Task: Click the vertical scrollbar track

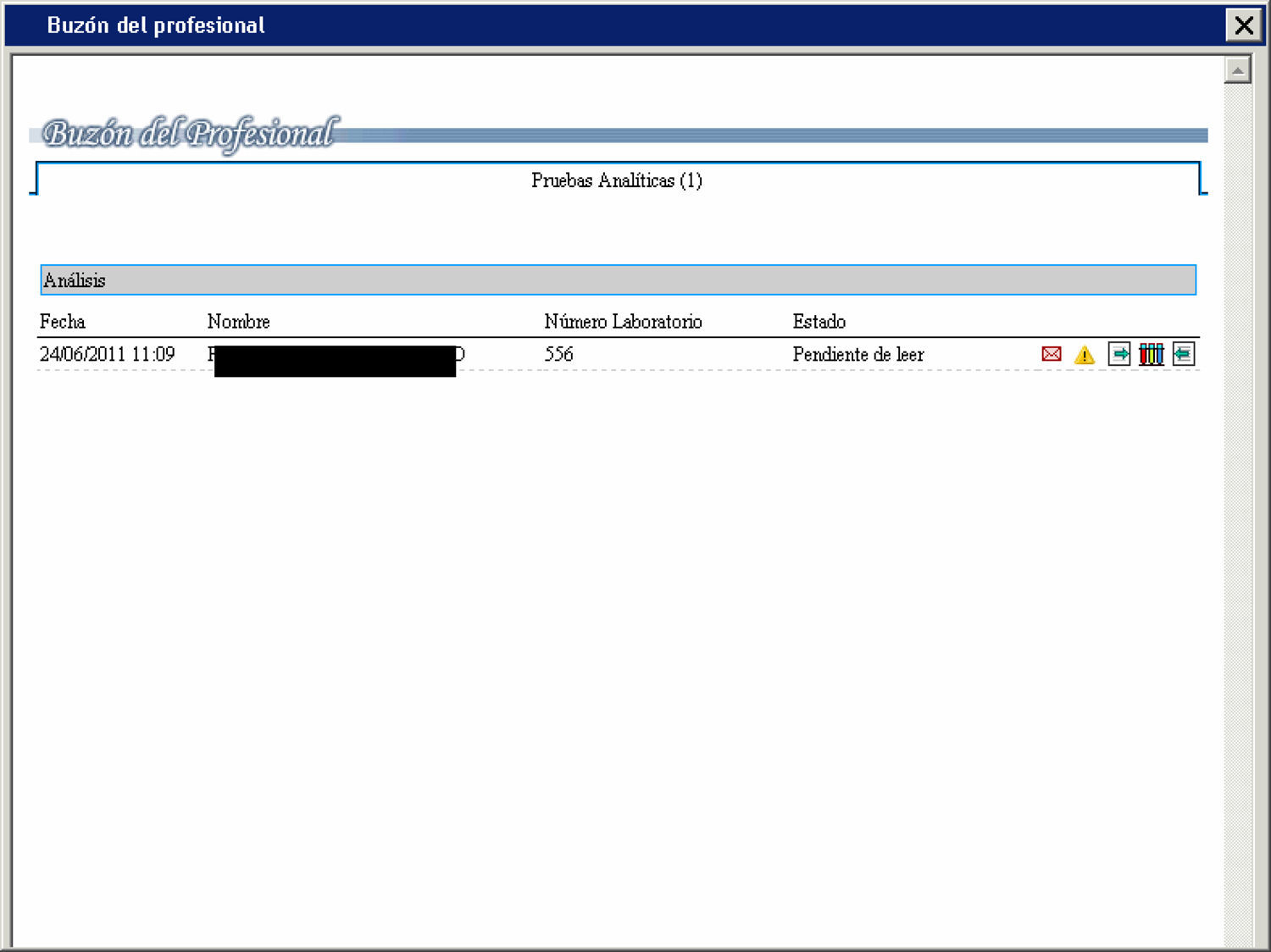Action: (x=1238, y=508)
